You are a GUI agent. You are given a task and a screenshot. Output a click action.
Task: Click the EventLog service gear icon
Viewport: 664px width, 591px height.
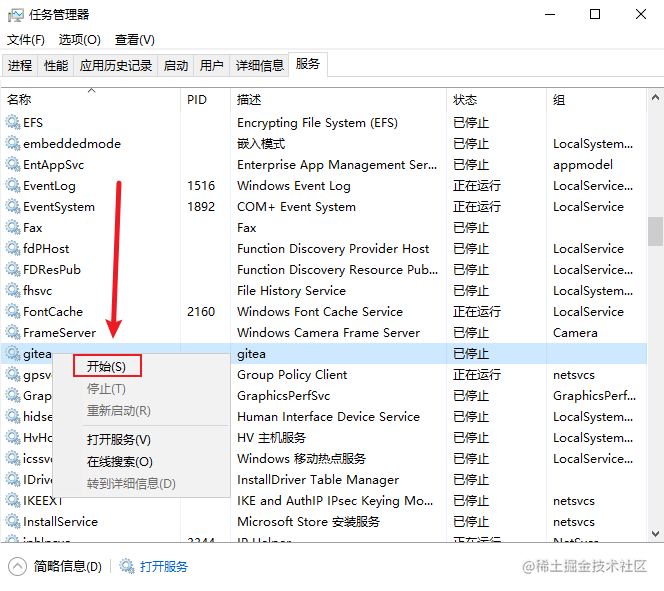click(13, 185)
